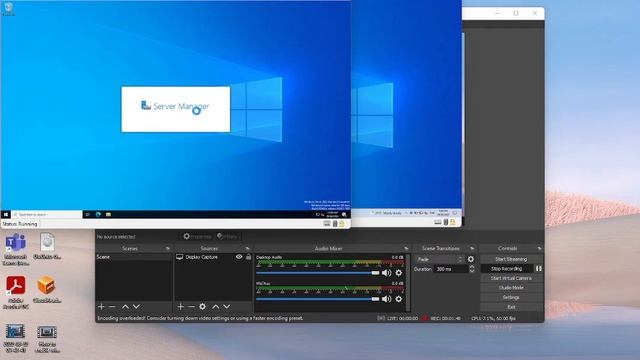Open the Mic/Aux gear settings
This screenshot has width=640, height=360.
click(x=399, y=299)
